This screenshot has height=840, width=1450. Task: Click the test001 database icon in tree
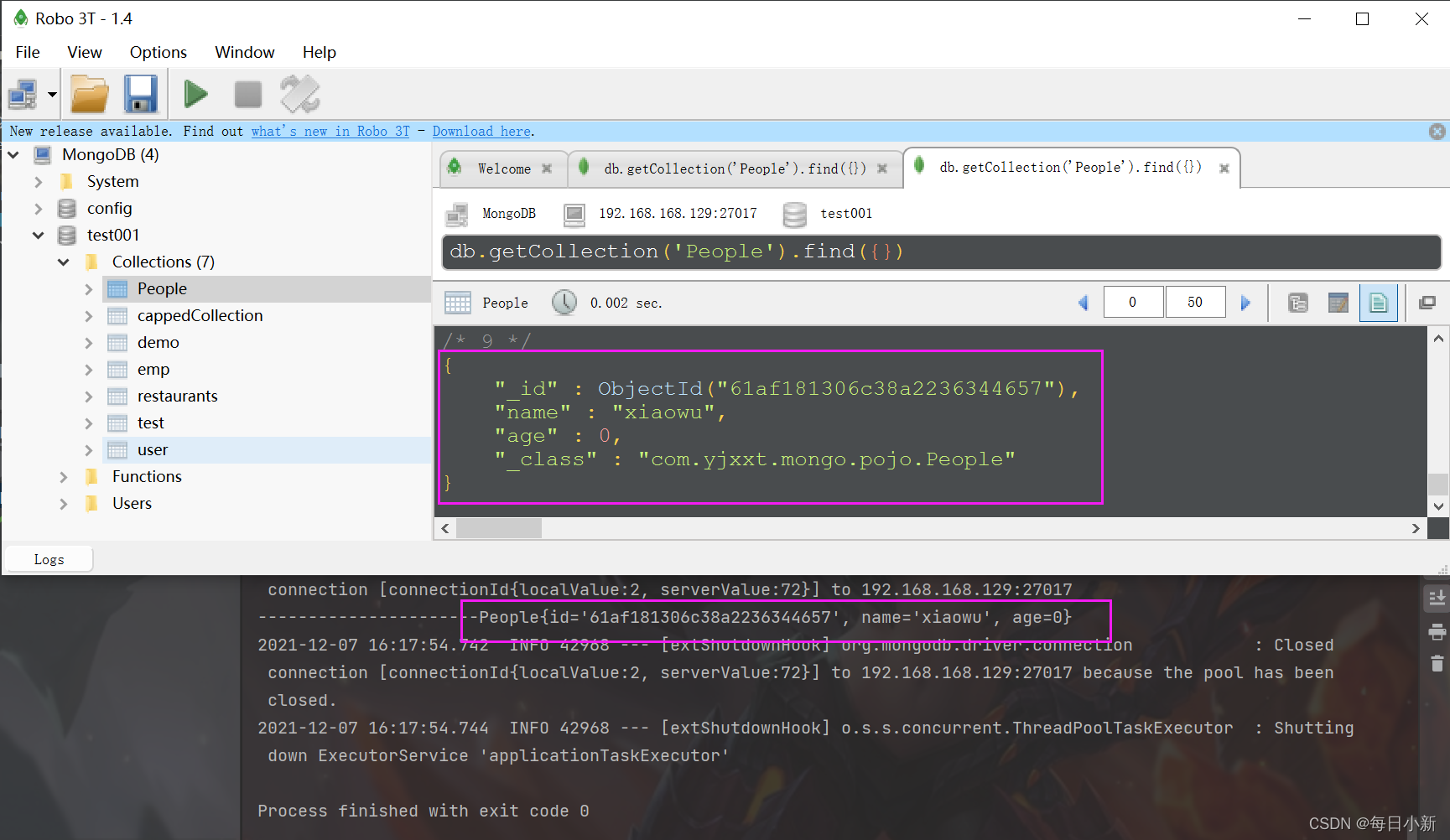click(67, 236)
